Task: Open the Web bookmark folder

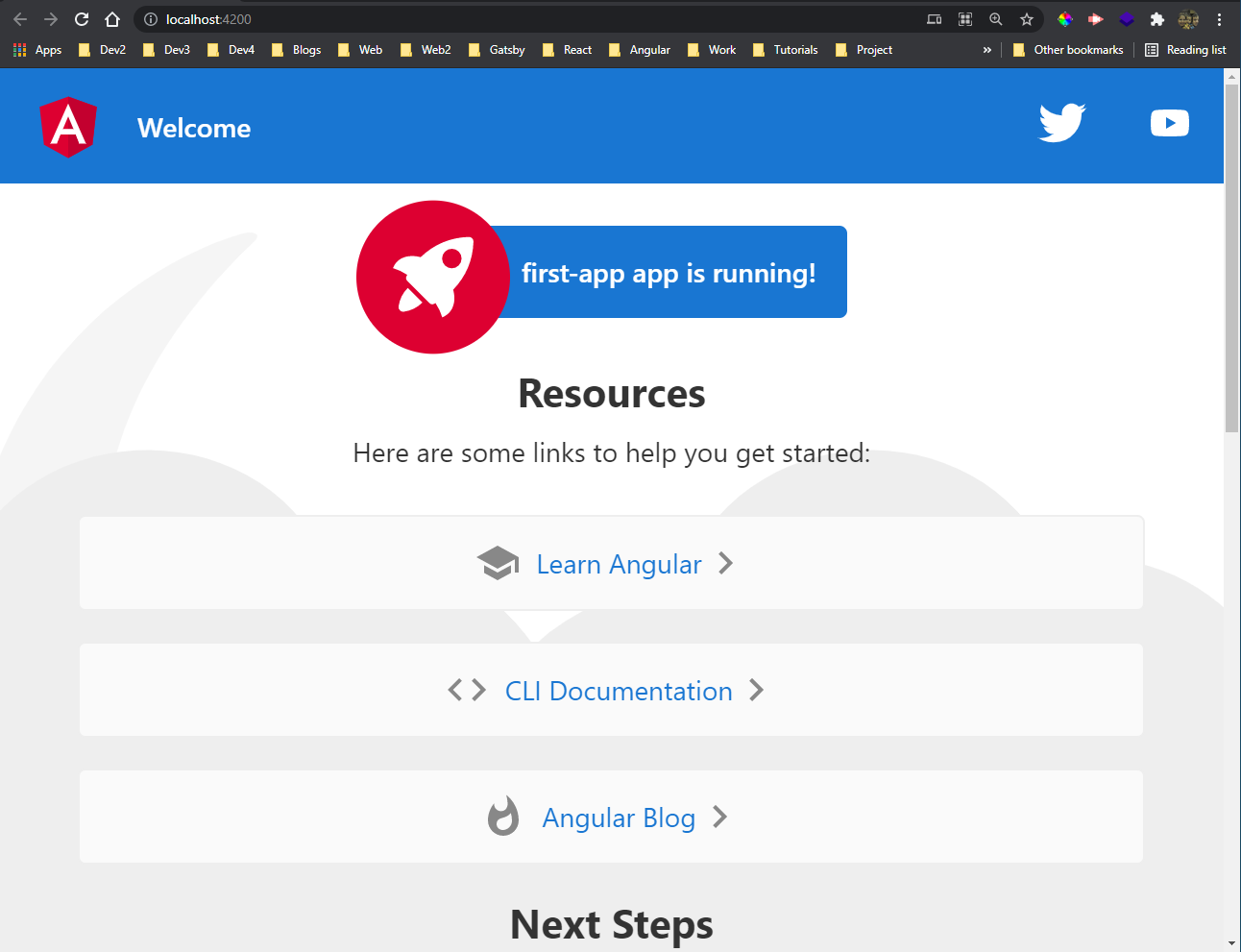Action: [360, 50]
